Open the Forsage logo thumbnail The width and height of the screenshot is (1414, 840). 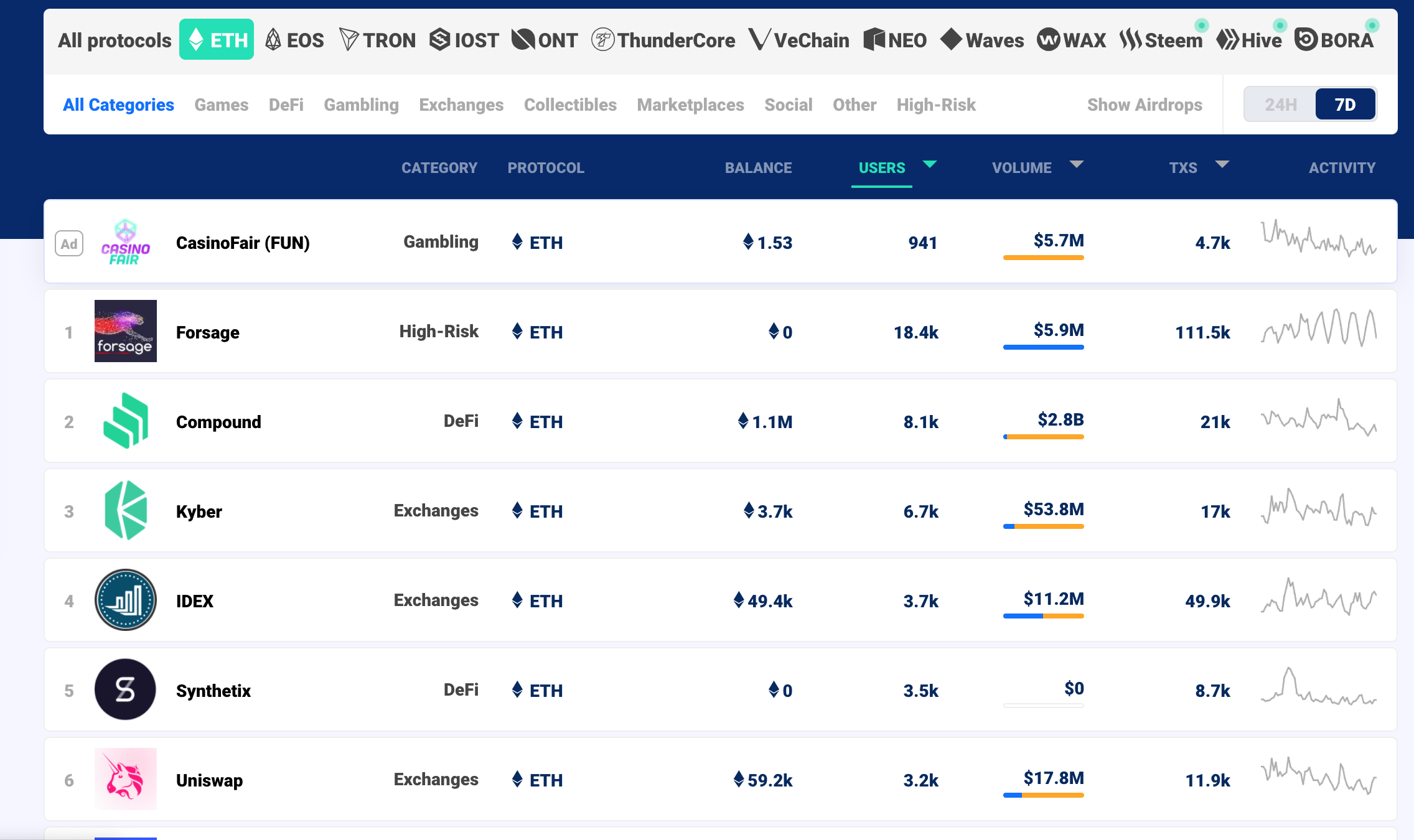click(125, 331)
